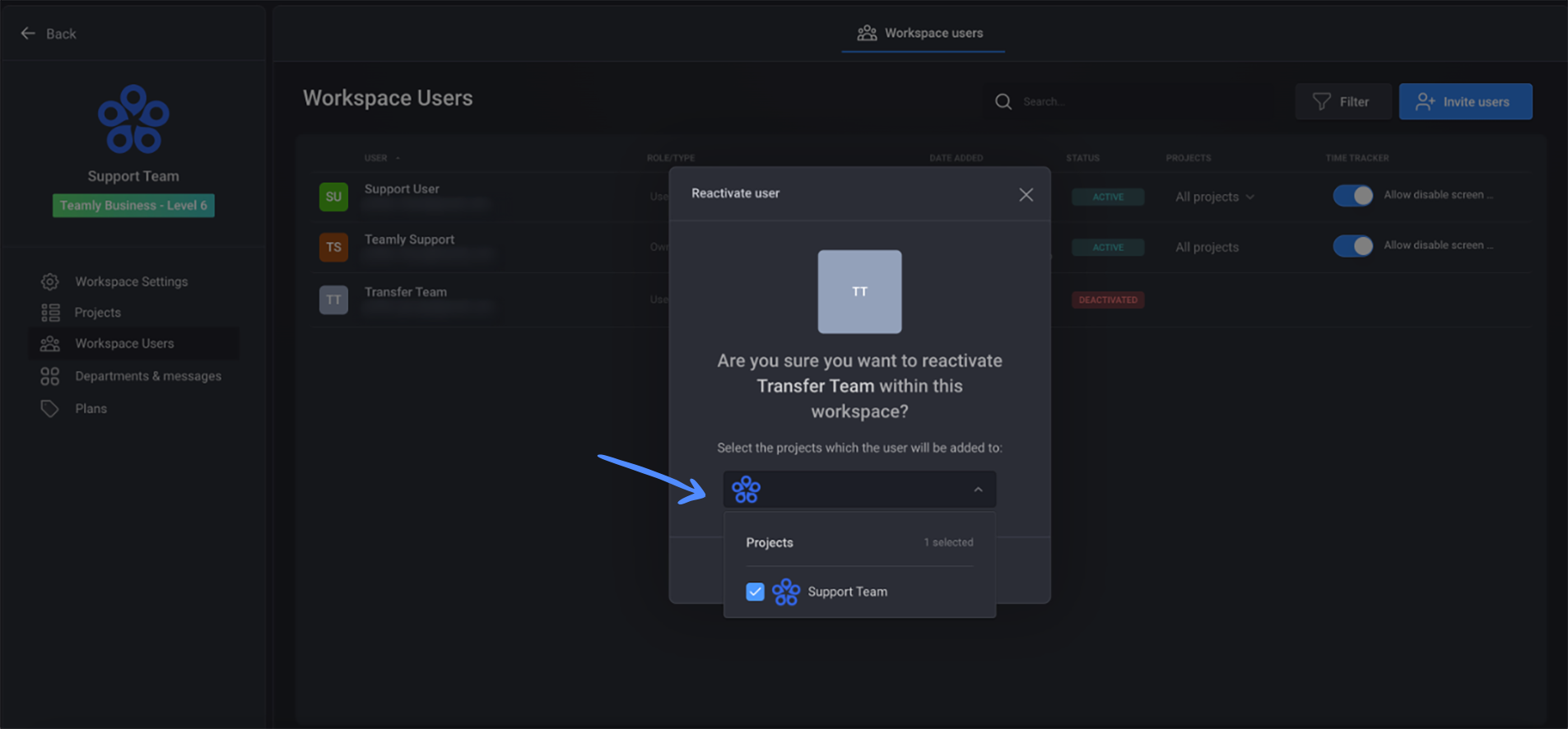This screenshot has height=729, width=1568.
Task: Click the Workspace Users page heading
Action: [x=388, y=98]
